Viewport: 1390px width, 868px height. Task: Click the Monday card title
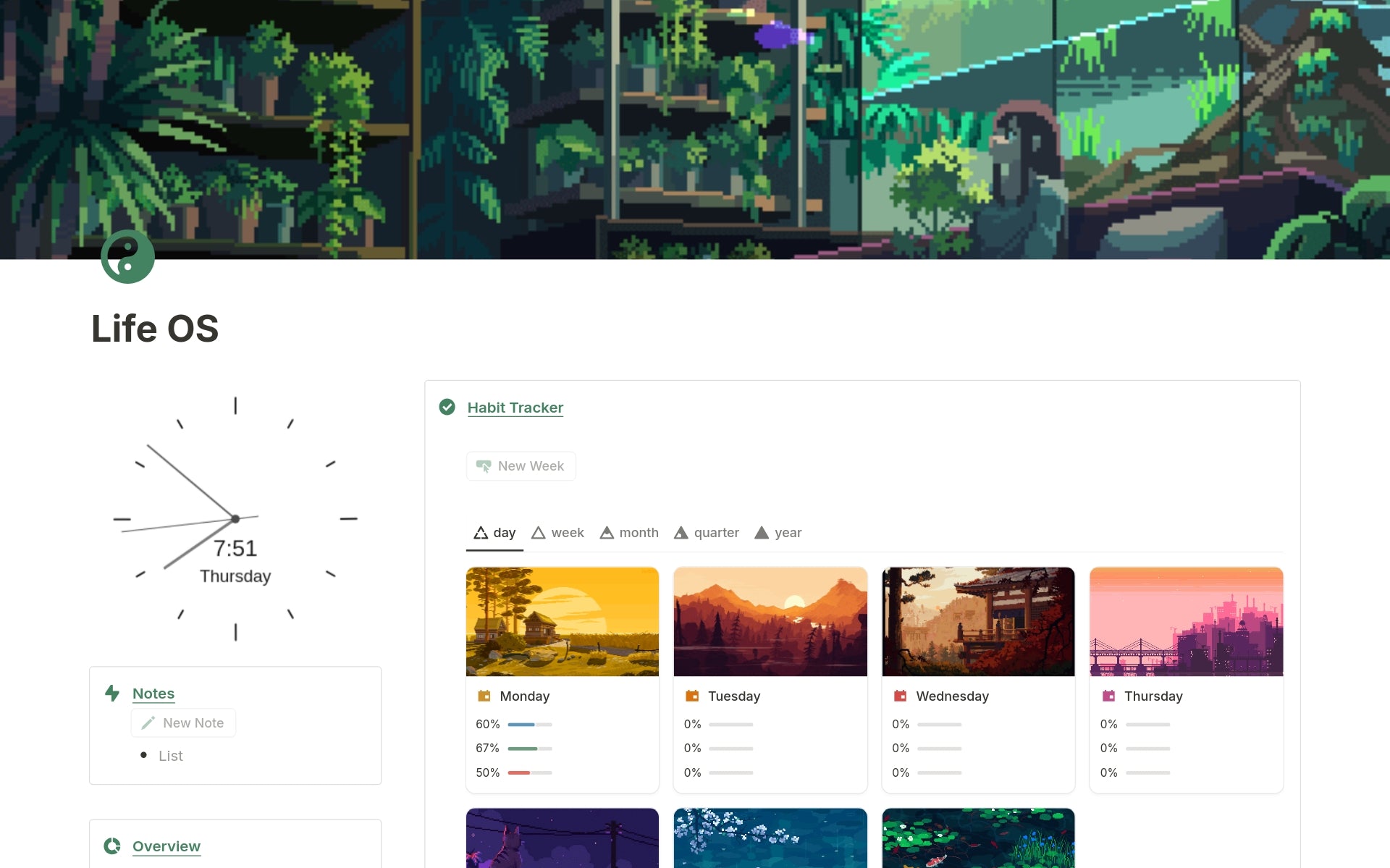(x=525, y=696)
